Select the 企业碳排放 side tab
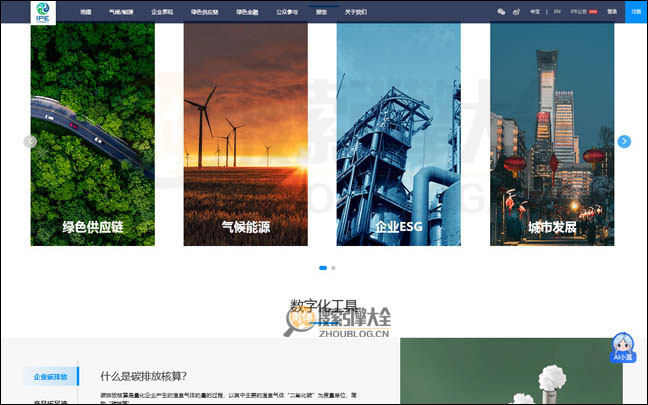This screenshot has width=648, height=405. coord(51,376)
